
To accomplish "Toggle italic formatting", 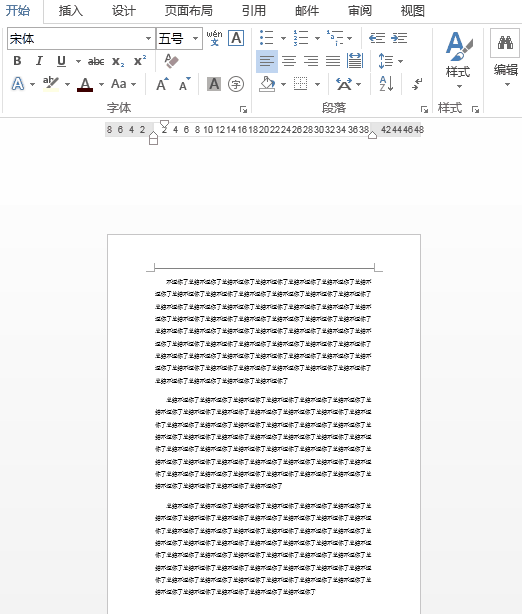I will [x=39, y=61].
